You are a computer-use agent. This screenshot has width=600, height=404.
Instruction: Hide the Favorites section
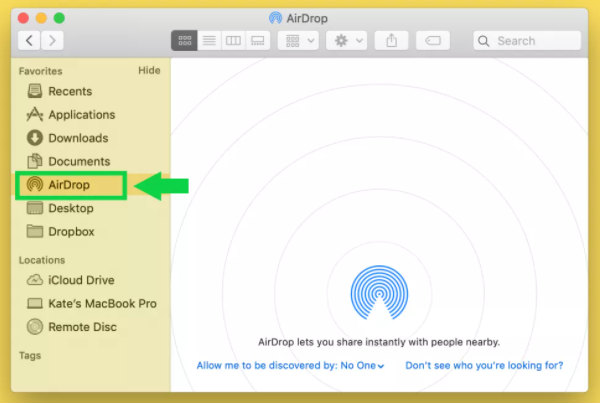tap(149, 70)
